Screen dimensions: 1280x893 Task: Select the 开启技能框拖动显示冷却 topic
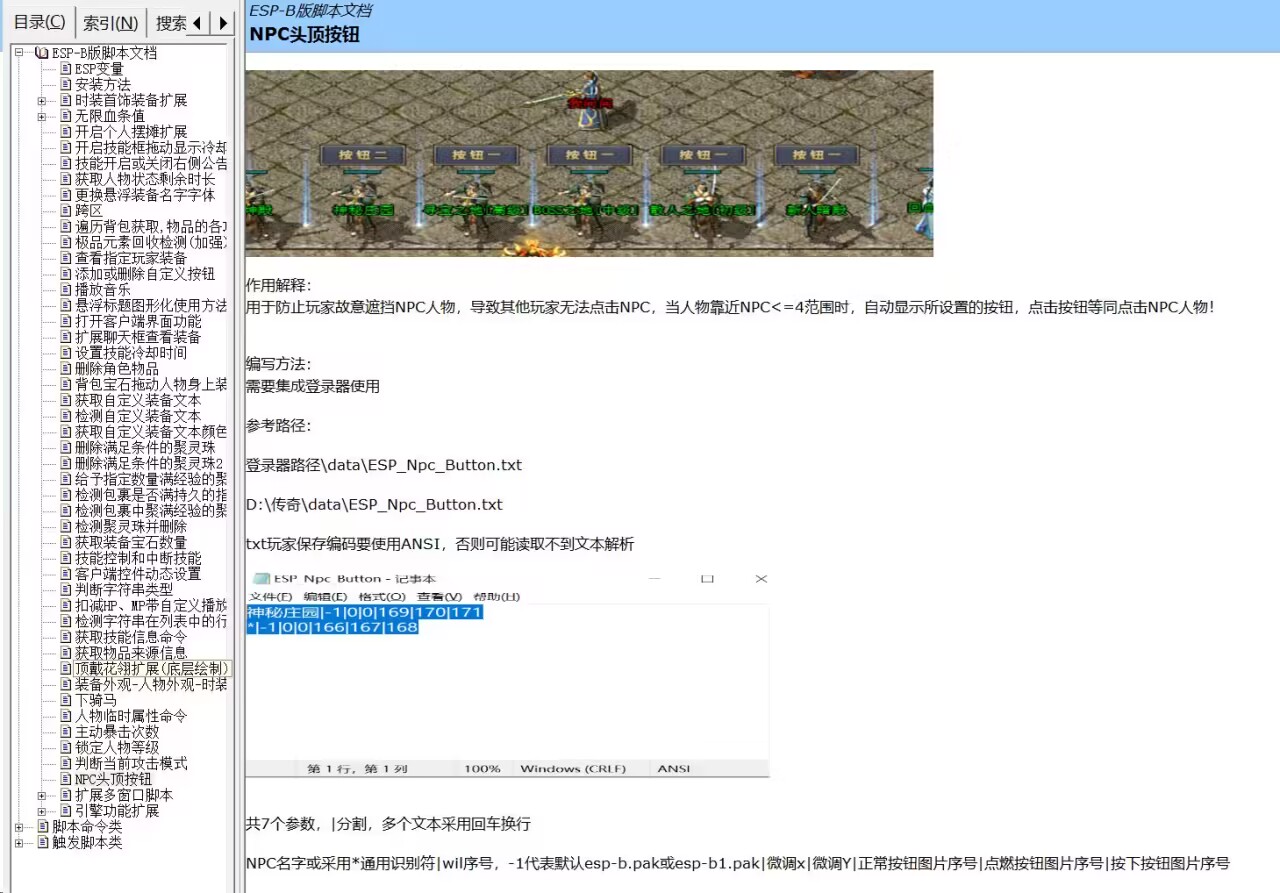click(x=151, y=148)
